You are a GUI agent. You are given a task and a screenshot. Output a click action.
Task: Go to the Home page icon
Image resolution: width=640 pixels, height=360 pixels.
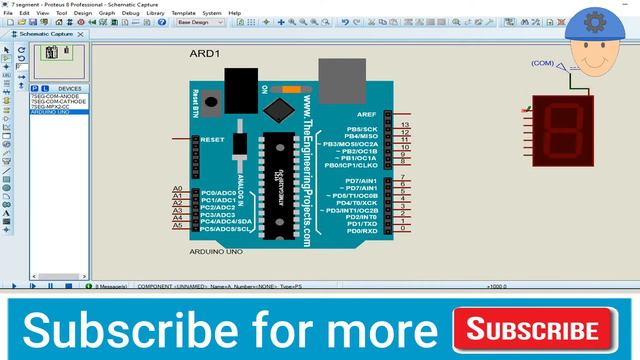(x=59, y=22)
